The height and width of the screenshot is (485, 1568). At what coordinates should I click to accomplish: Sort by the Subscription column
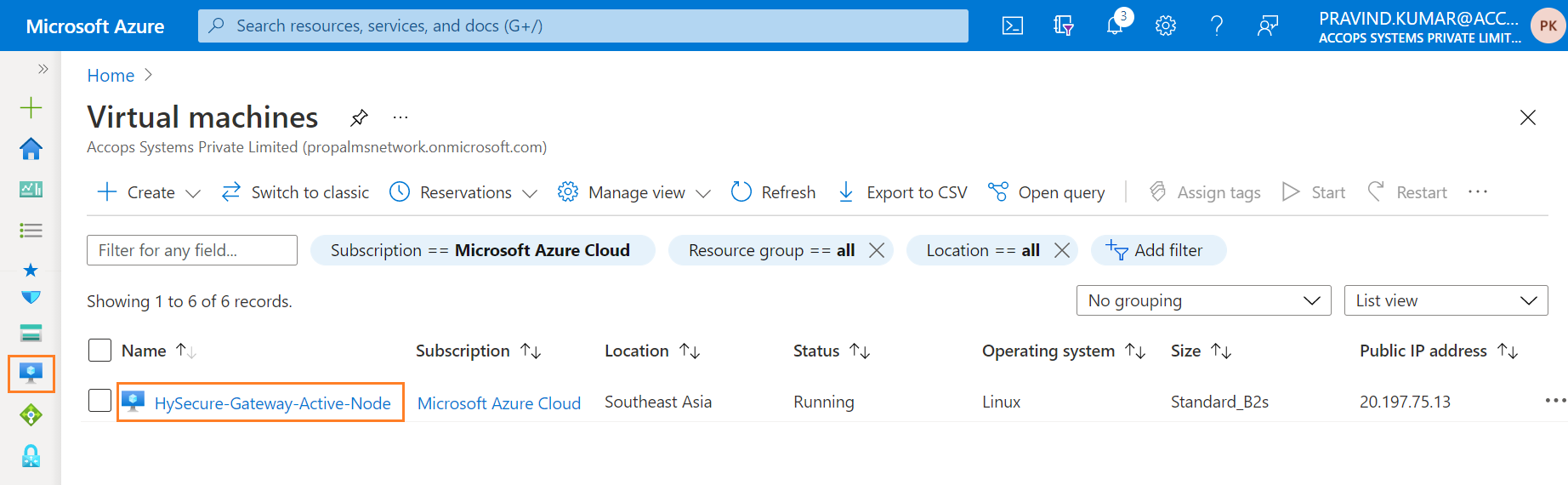[479, 351]
